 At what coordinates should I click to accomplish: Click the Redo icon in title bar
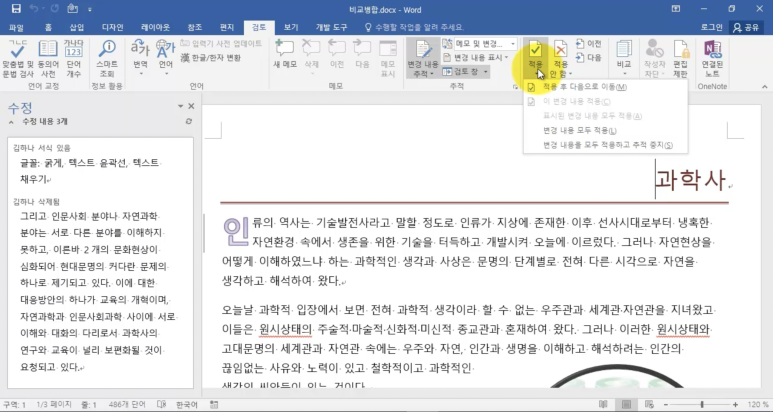(53, 8)
